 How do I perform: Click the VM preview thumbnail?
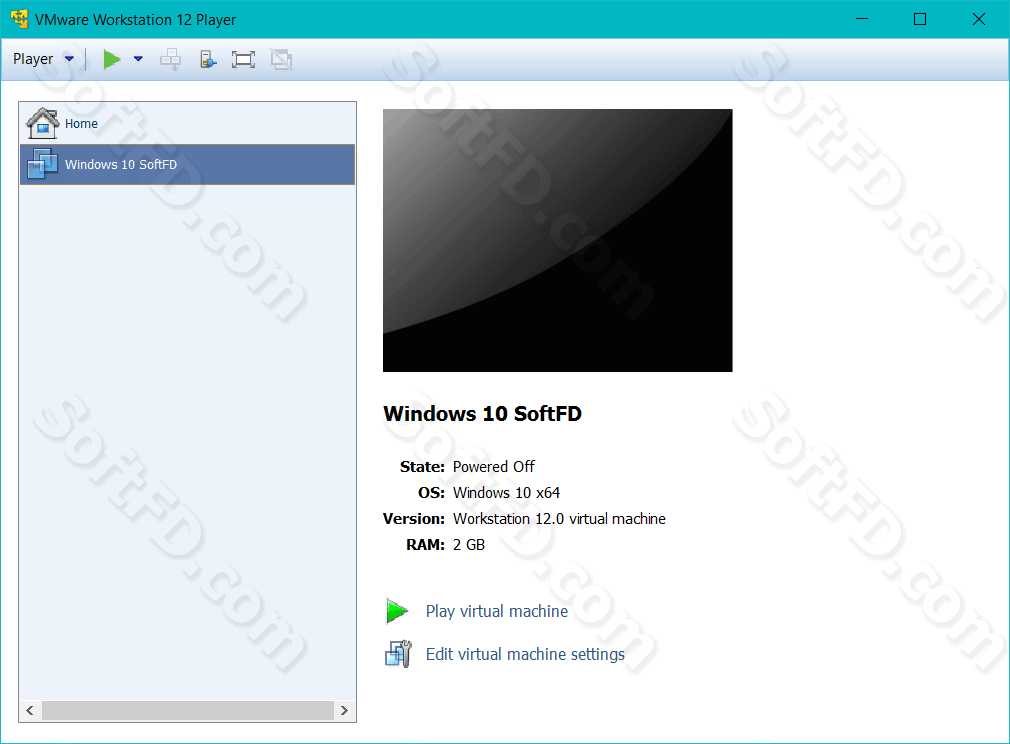[558, 240]
